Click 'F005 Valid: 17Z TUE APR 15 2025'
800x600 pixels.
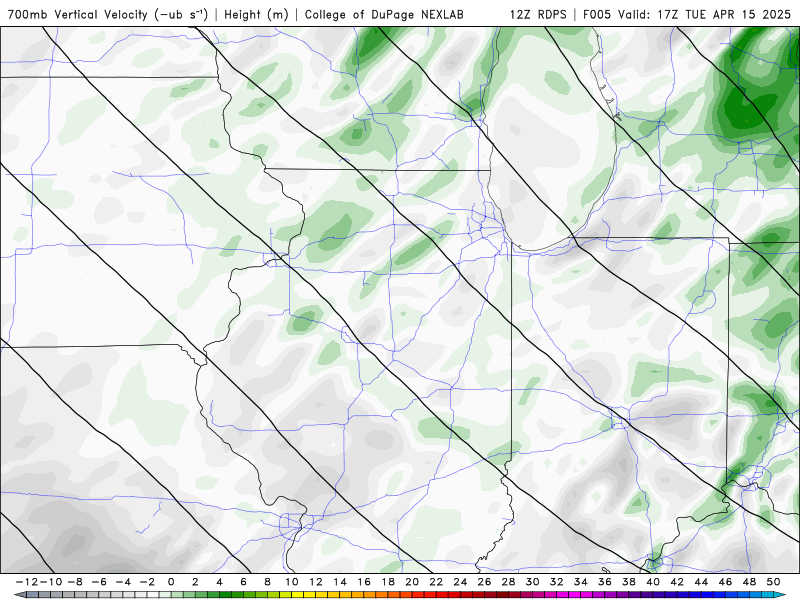pos(687,14)
